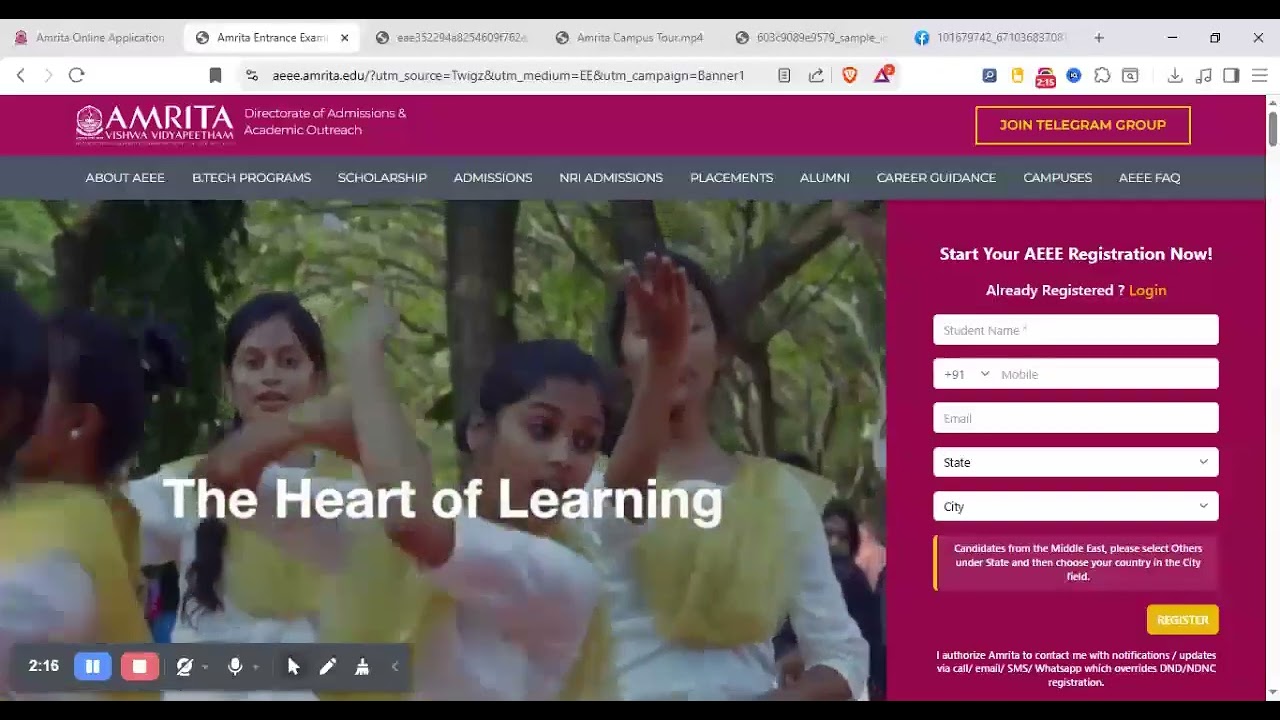Open the +91 country code dropdown
Image resolution: width=1280 pixels, height=720 pixels.
966,374
